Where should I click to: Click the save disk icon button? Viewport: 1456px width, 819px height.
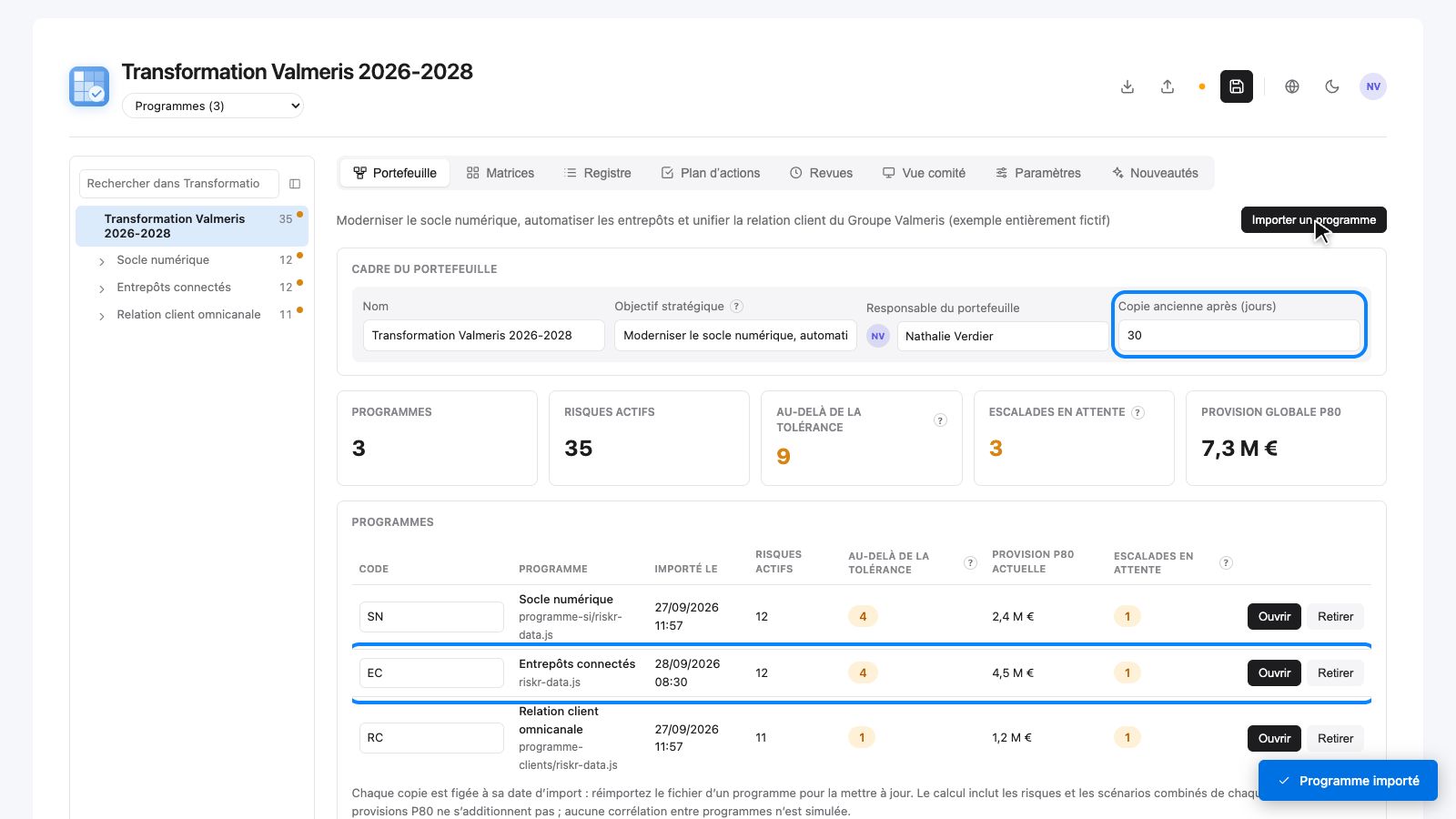pos(1237,86)
